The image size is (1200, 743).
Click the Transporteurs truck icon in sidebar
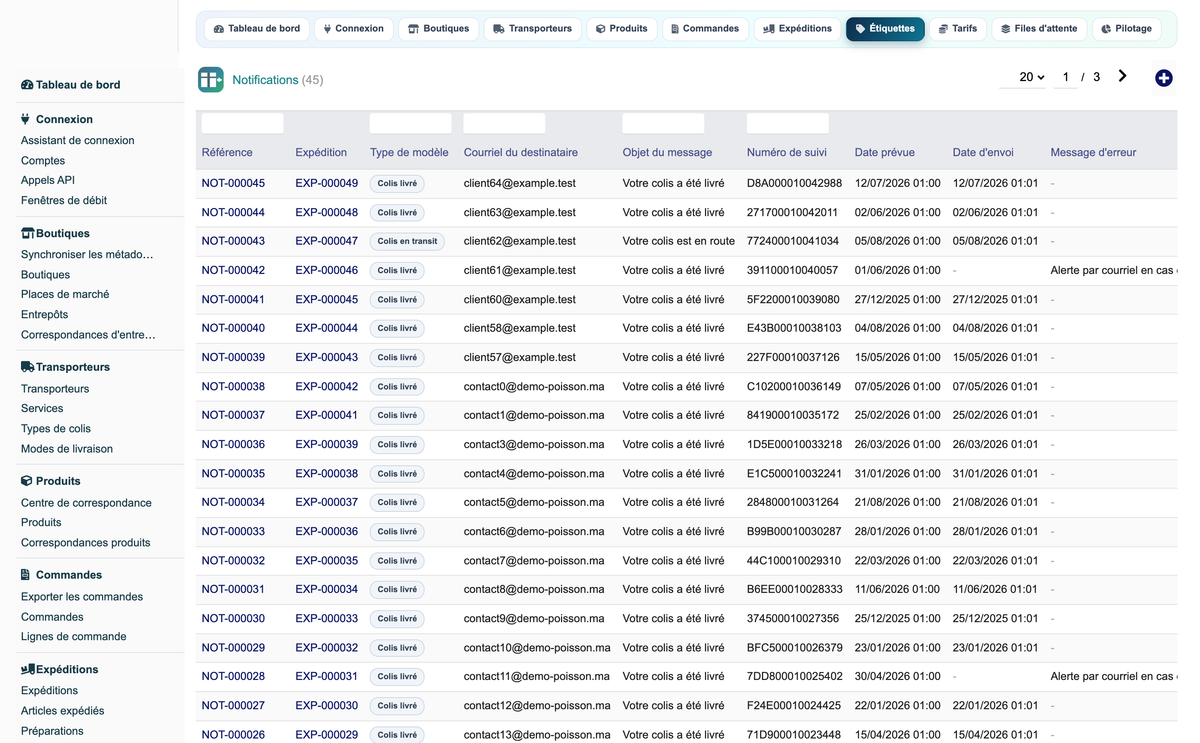pos(27,367)
